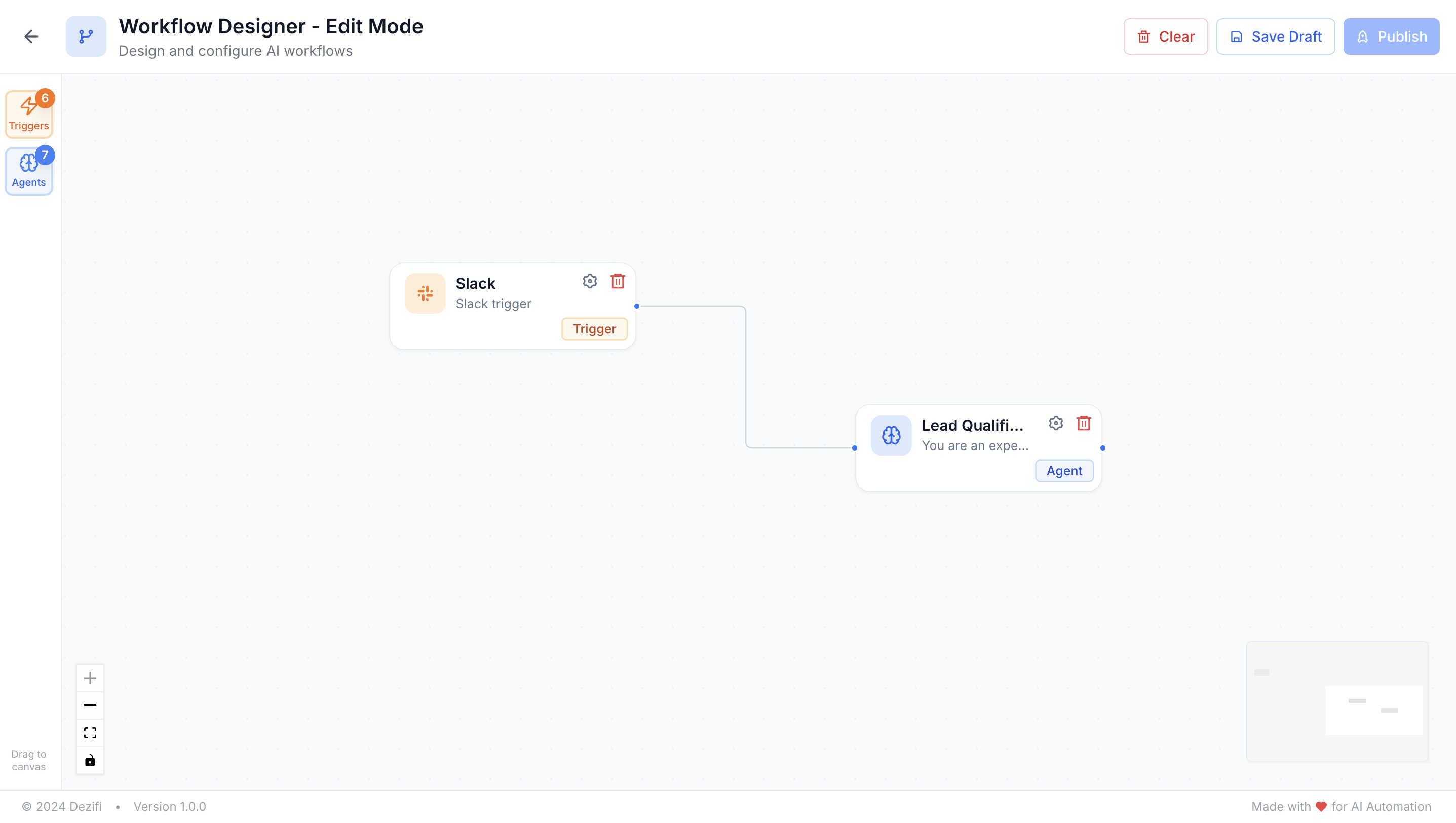Zoom out using the minus control
The width and height of the screenshot is (1456, 823).
click(x=90, y=705)
